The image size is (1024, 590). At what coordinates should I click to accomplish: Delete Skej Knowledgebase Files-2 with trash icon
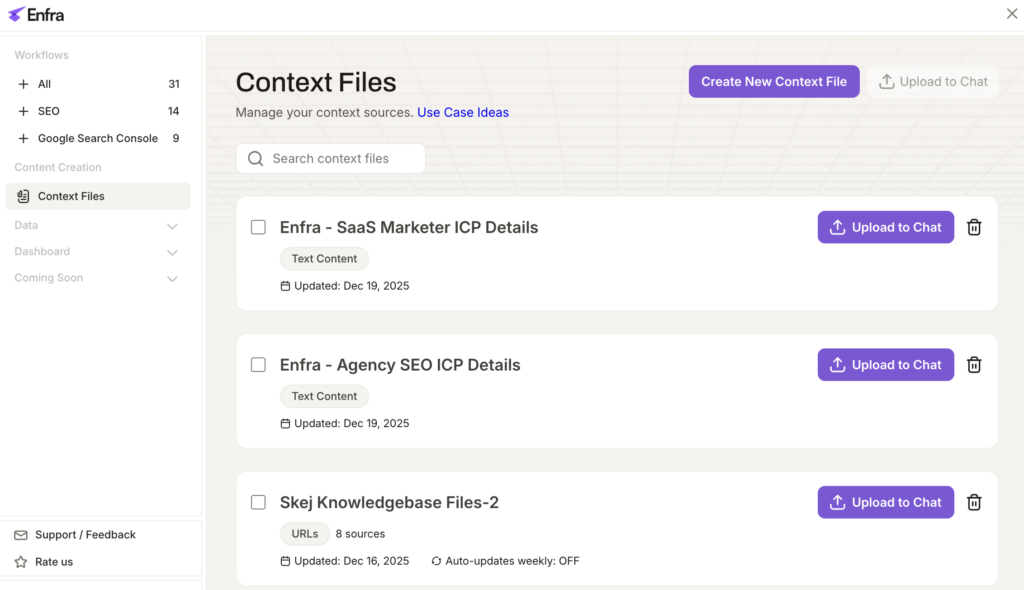(974, 503)
